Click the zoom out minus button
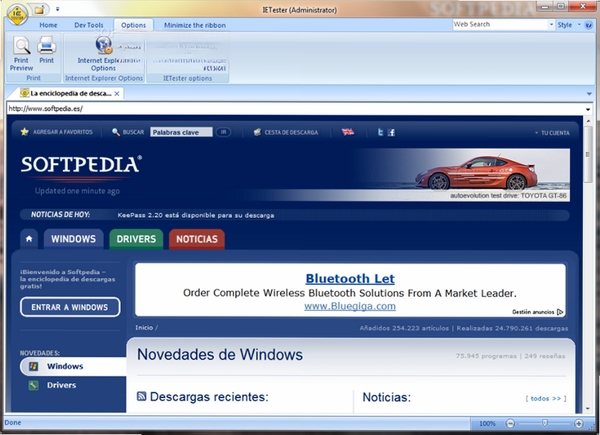The height and width of the screenshot is (435, 600). click(510, 423)
